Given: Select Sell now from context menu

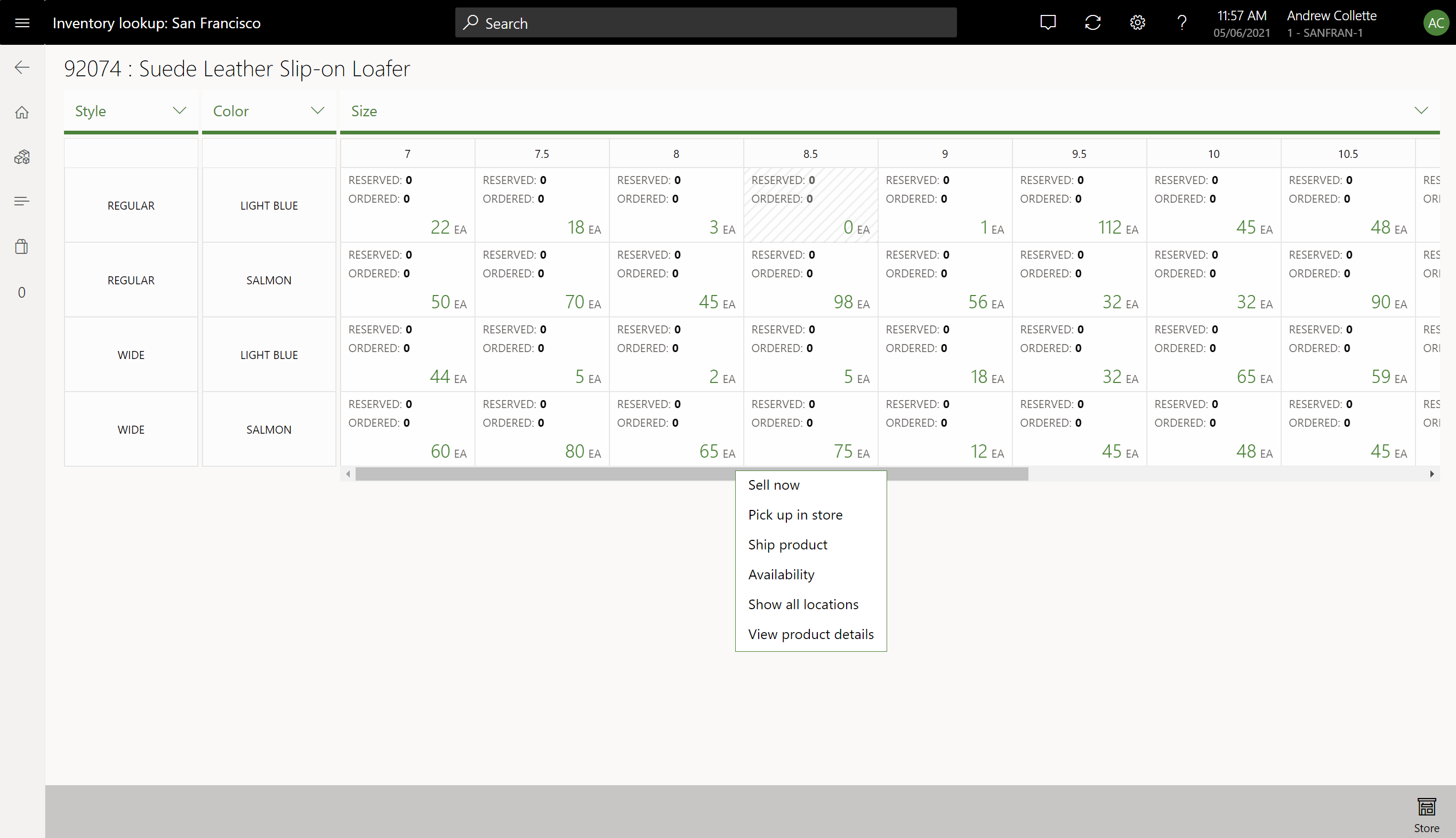Looking at the screenshot, I should 774,485.
